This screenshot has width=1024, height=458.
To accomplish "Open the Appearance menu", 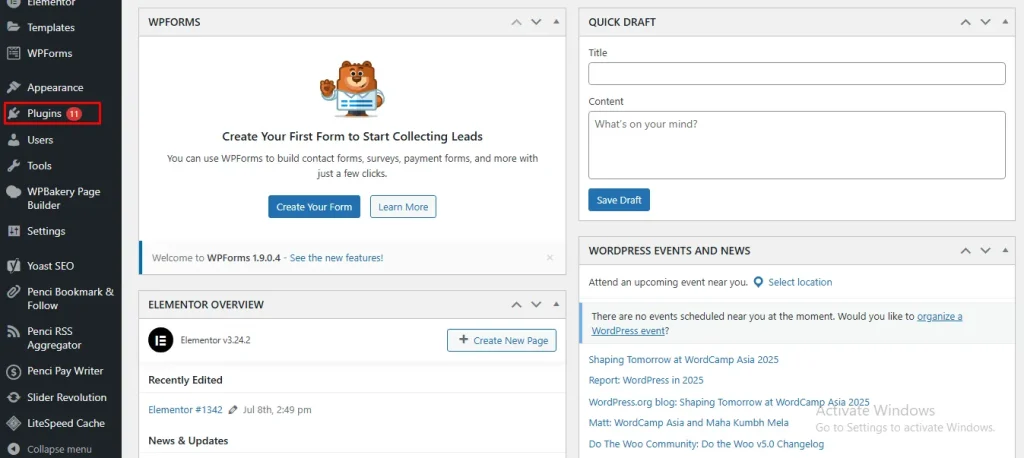I will pyautogui.click(x=55, y=88).
